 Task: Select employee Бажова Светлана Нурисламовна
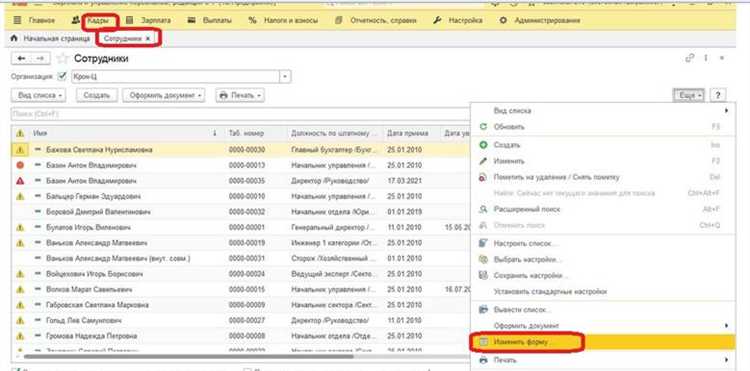pyautogui.click(x=99, y=150)
